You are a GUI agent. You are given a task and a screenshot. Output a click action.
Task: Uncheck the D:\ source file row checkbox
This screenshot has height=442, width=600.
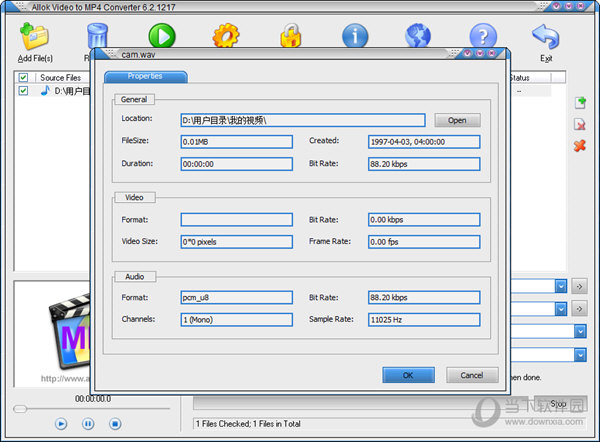tap(23, 91)
